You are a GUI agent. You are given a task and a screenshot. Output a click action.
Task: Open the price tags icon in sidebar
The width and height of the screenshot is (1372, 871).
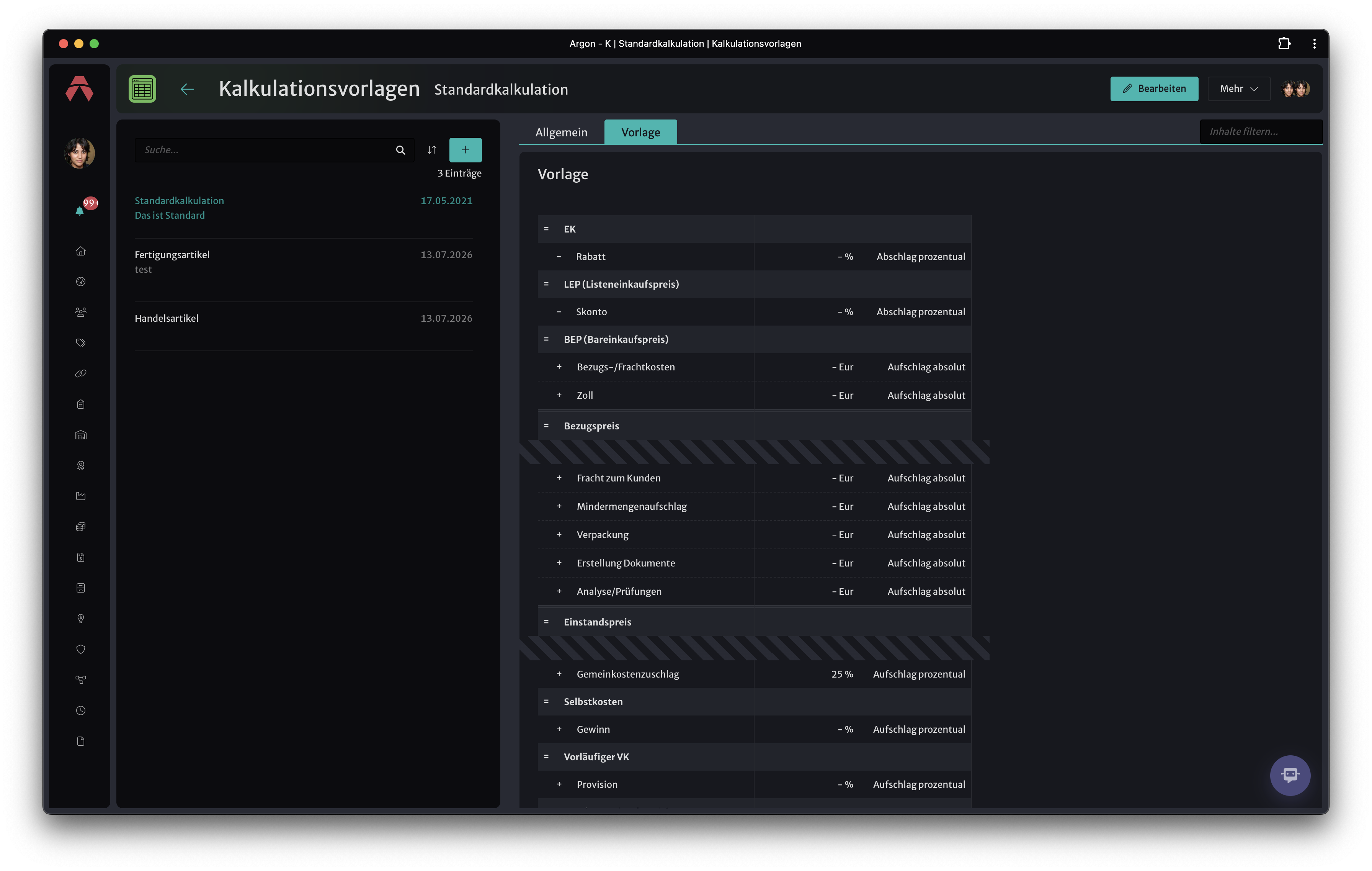click(80, 342)
